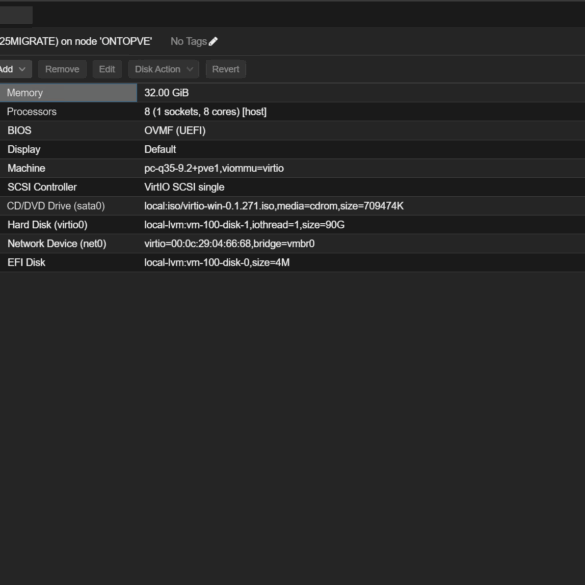585x585 pixels.
Task: Select the Processors row
Action: (x=292, y=112)
